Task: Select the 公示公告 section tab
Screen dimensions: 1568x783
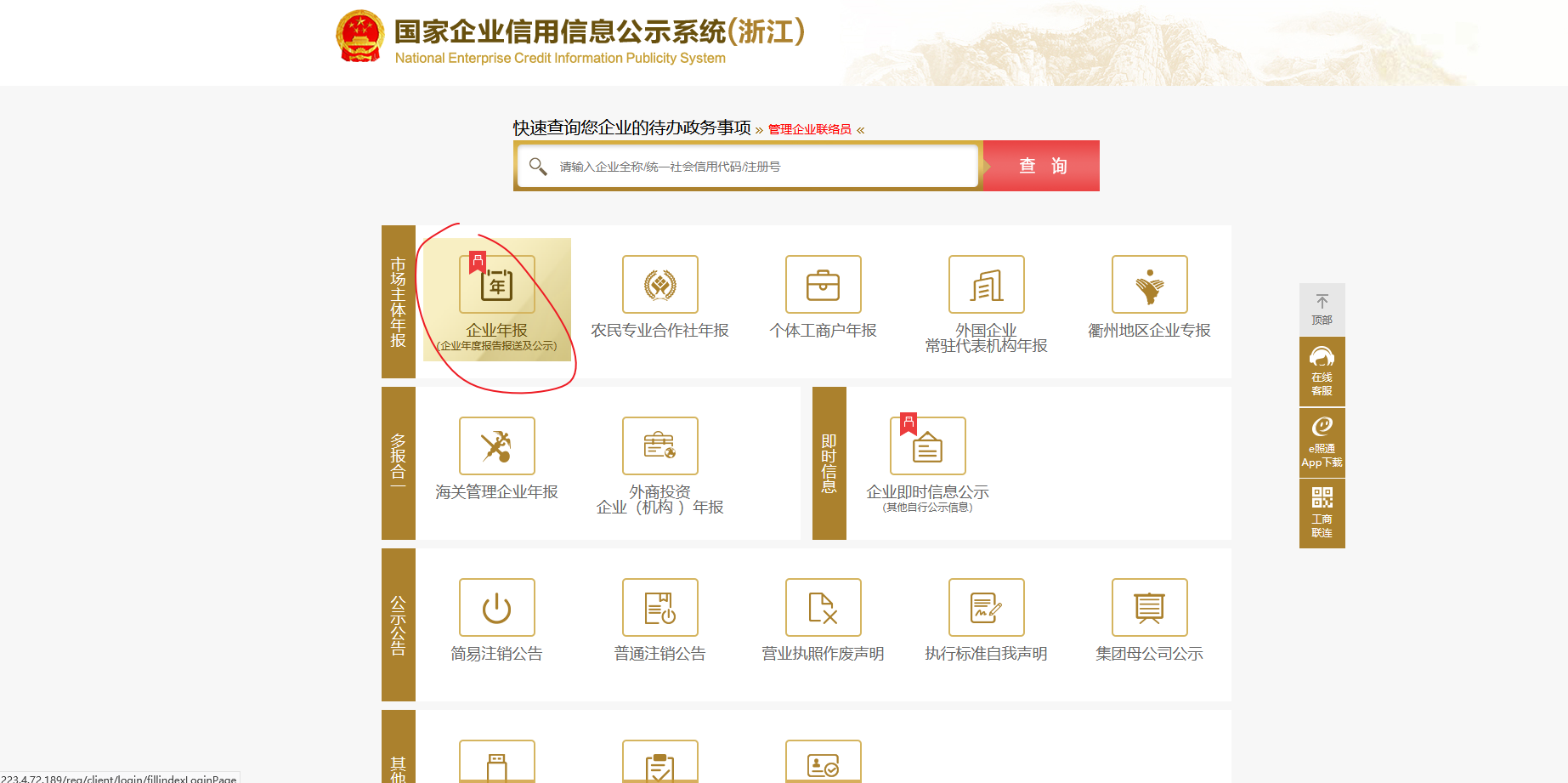Action: pos(399,625)
